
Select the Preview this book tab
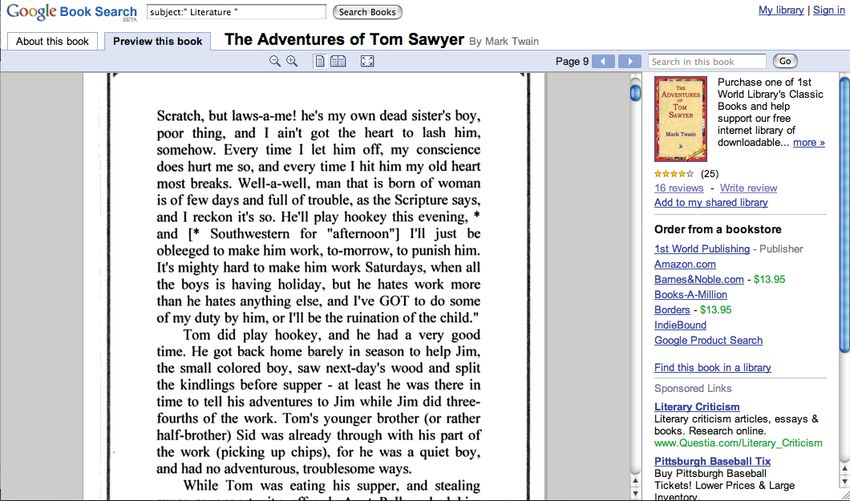coord(158,41)
